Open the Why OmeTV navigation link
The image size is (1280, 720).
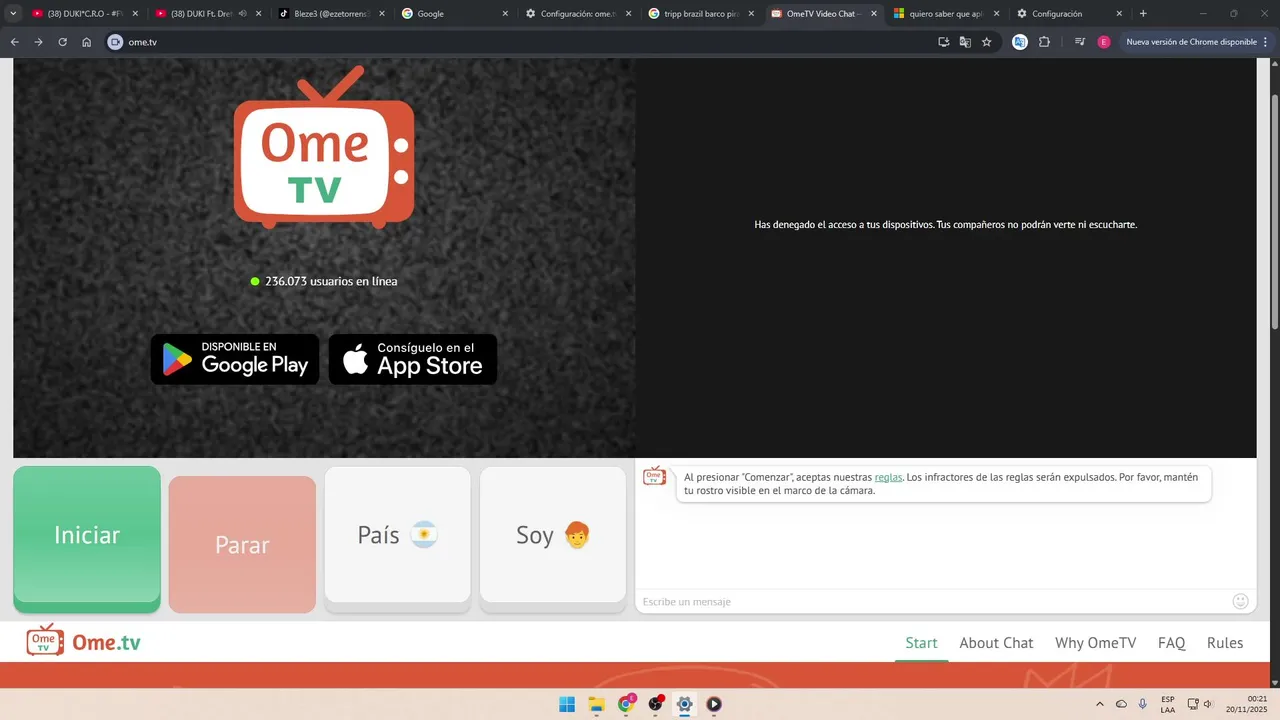tap(1095, 643)
